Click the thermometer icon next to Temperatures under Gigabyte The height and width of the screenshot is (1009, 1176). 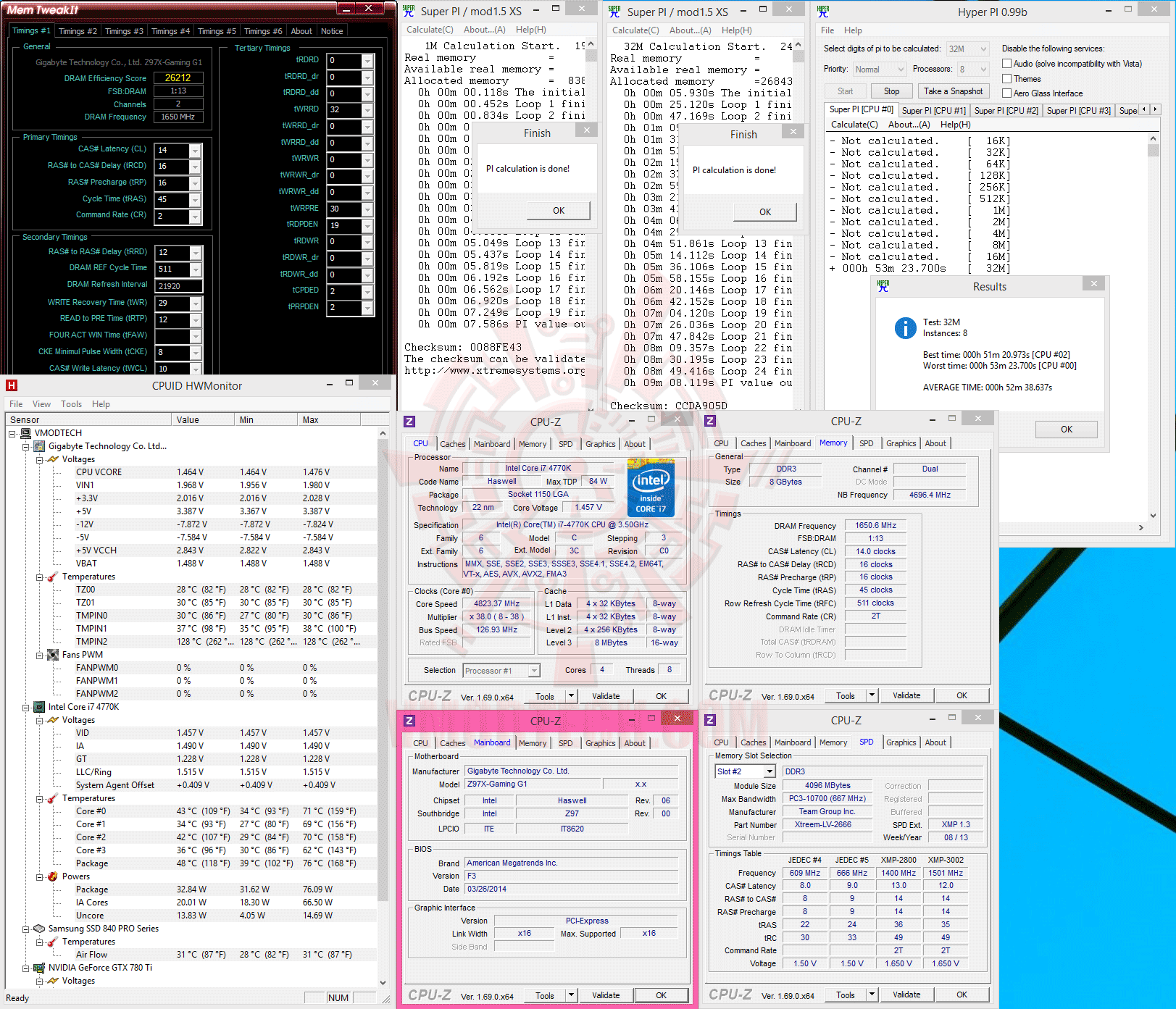point(53,577)
